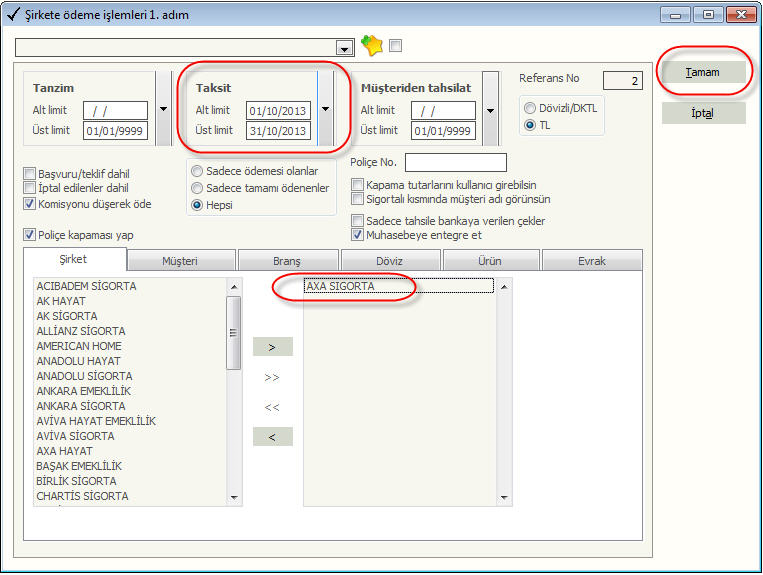Expand the Taksit date range dropdown arrow

(325, 108)
